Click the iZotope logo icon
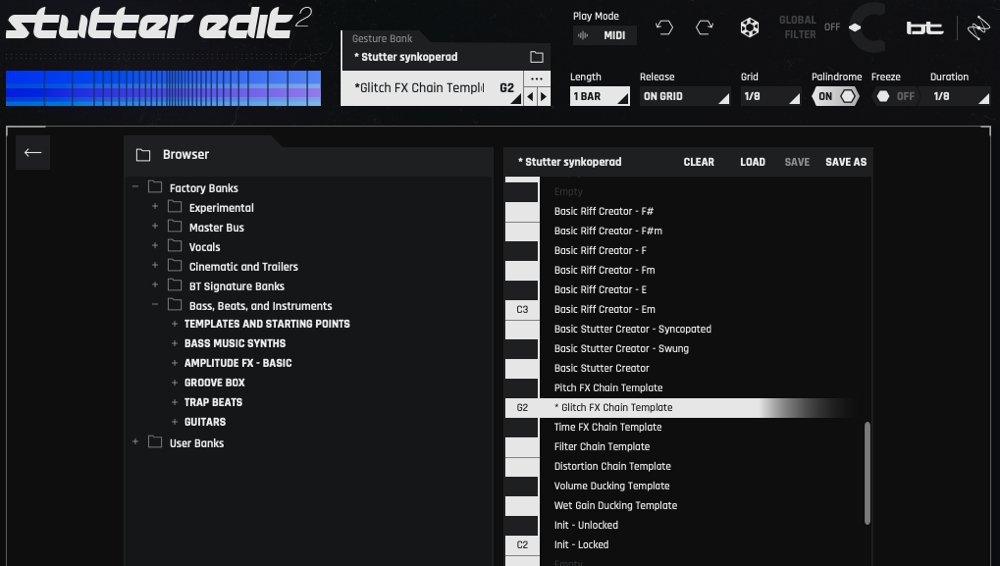This screenshot has height=566, width=1000. pyautogui.click(x=977, y=28)
